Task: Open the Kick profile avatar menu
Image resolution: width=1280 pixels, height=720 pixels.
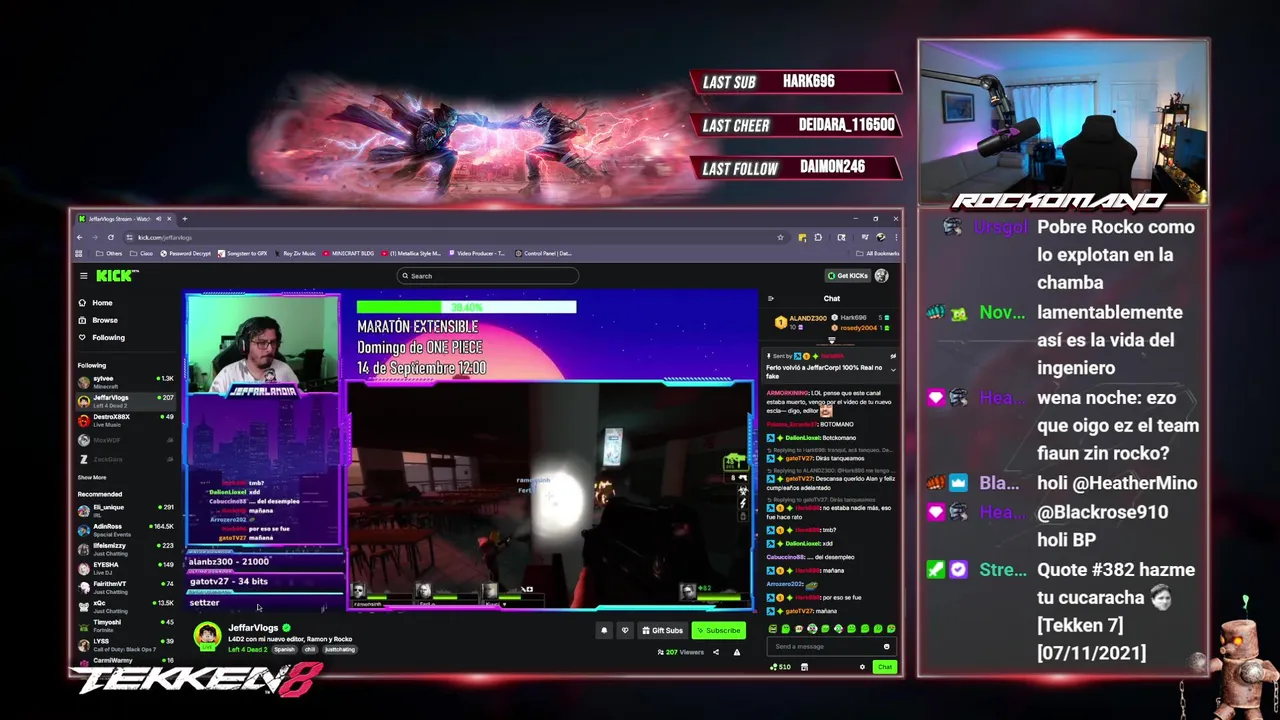Action: click(x=881, y=276)
